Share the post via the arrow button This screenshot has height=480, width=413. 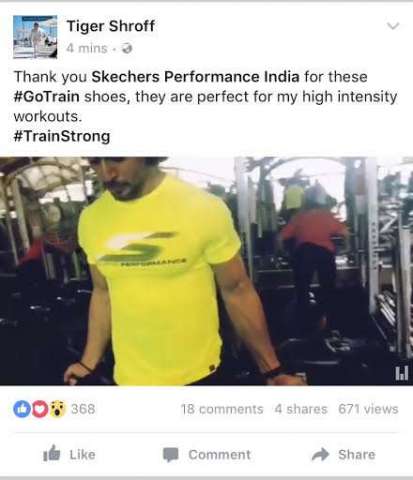click(344, 455)
